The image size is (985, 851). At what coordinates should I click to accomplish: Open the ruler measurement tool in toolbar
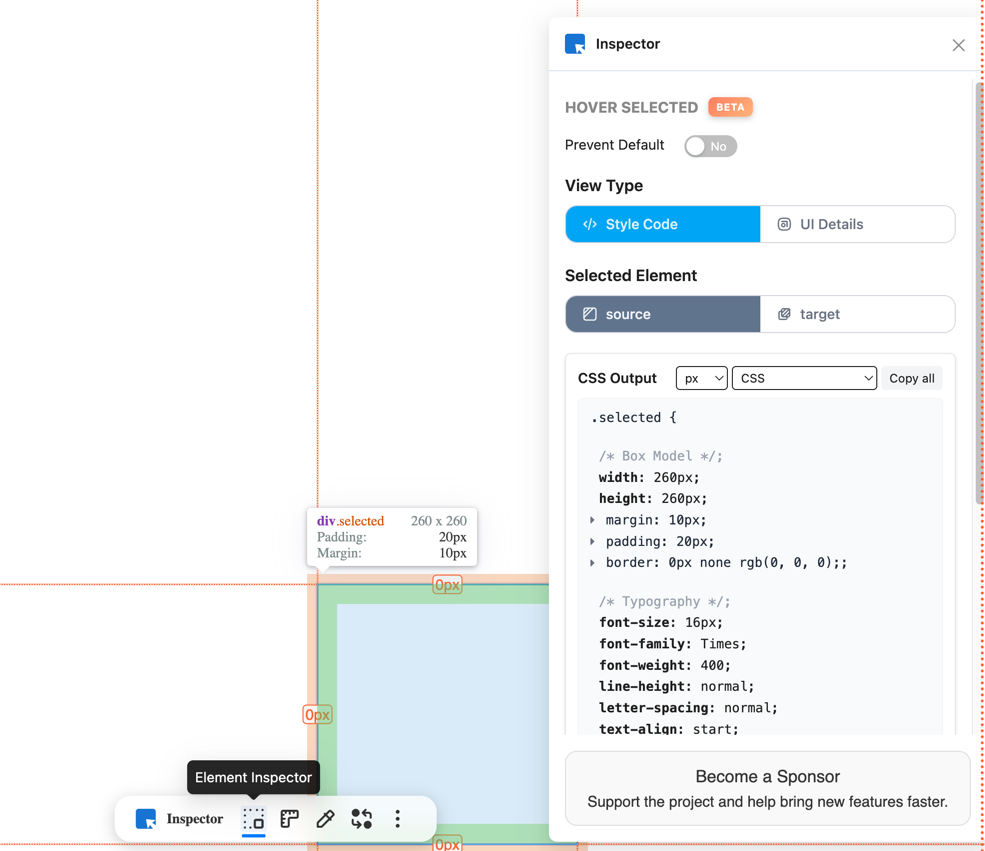point(289,819)
